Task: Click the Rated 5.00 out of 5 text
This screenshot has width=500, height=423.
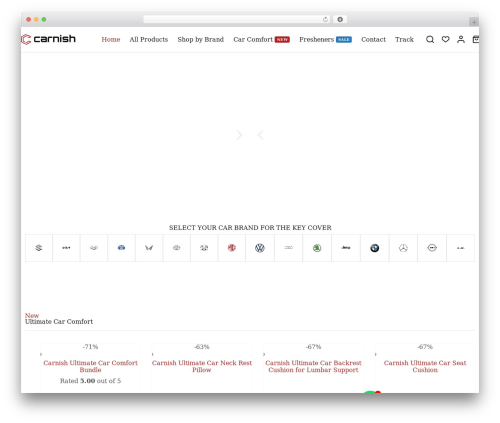Action: (90, 381)
